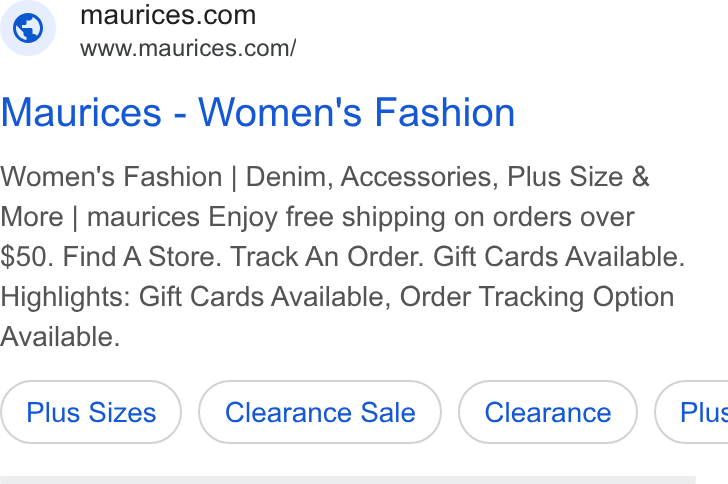
Task: Click the word 'Fashion' in the blue title
Action: (x=445, y=112)
